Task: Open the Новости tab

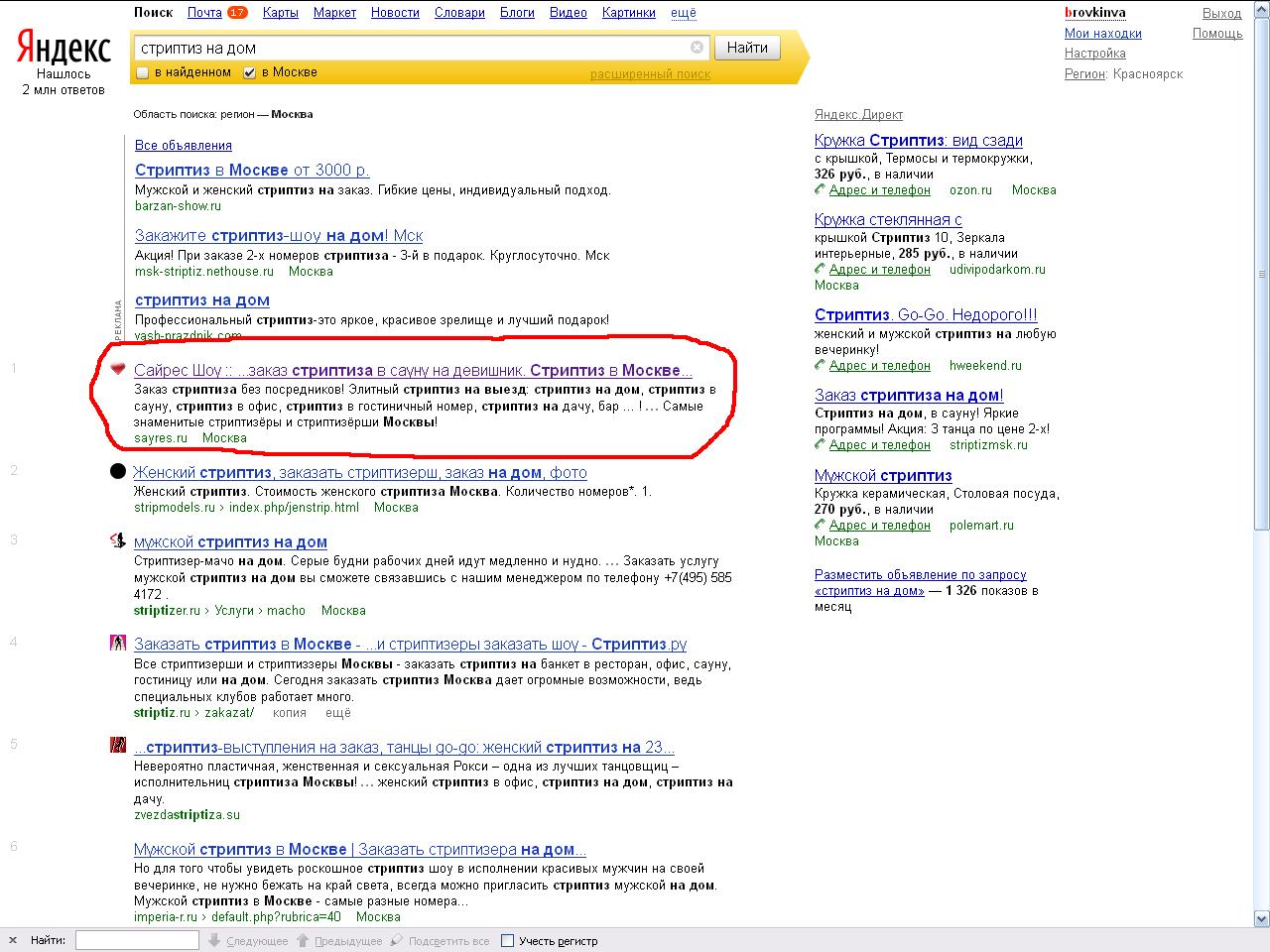Action: click(x=395, y=13)
